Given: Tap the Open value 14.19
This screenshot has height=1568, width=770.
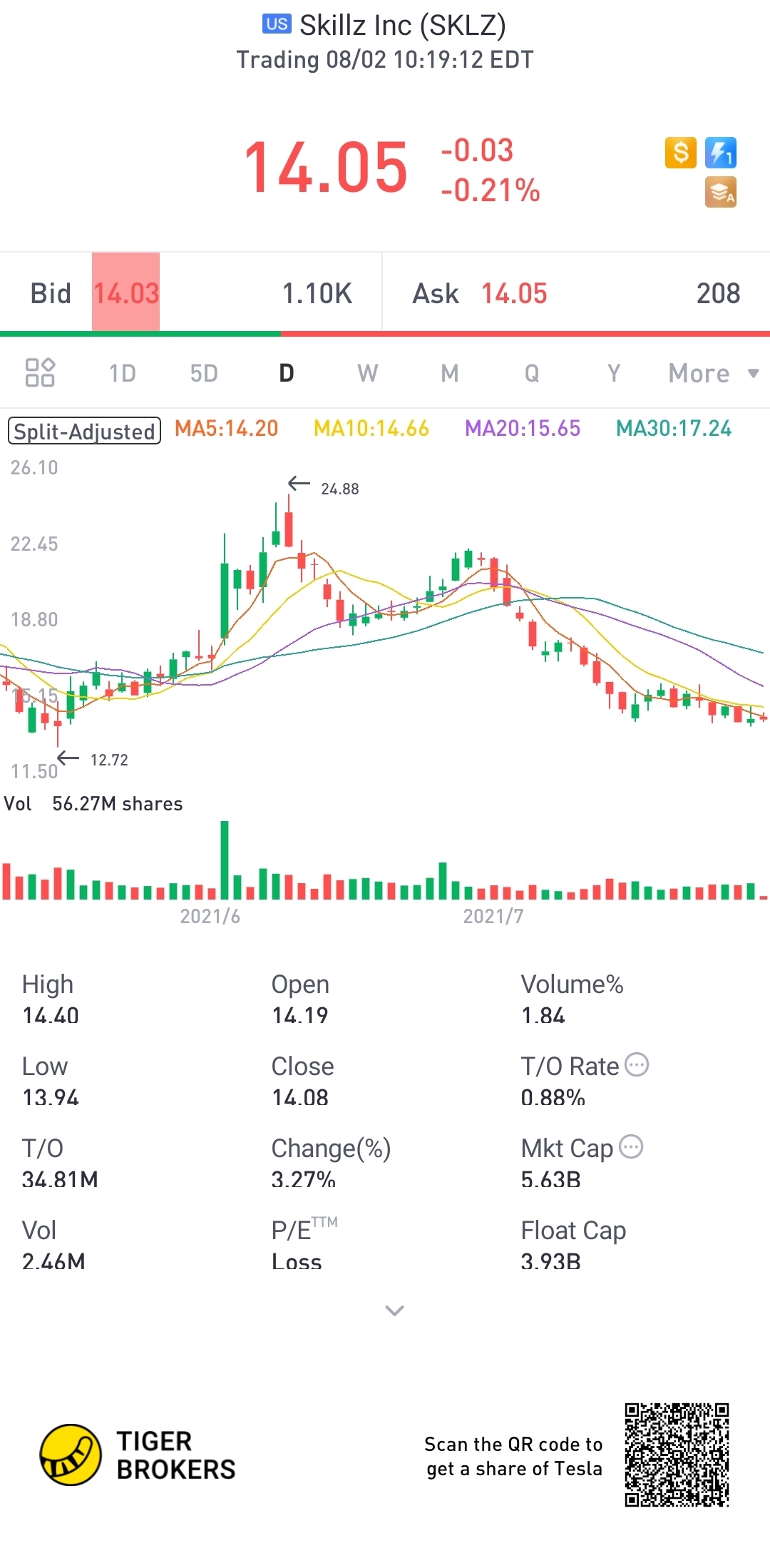Looking at the screenshot, I should (x=300, y=1015).
